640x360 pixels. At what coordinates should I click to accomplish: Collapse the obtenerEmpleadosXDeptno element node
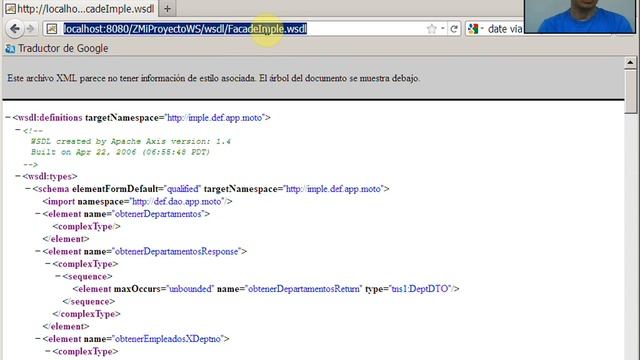[38, 338]
